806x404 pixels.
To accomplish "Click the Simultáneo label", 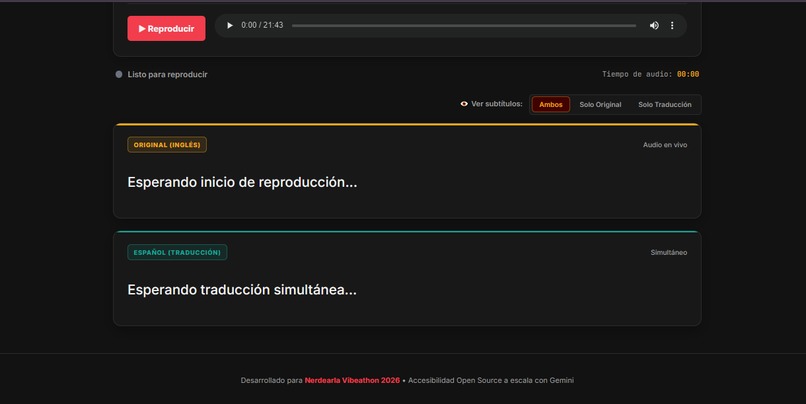I will (669, 252).
